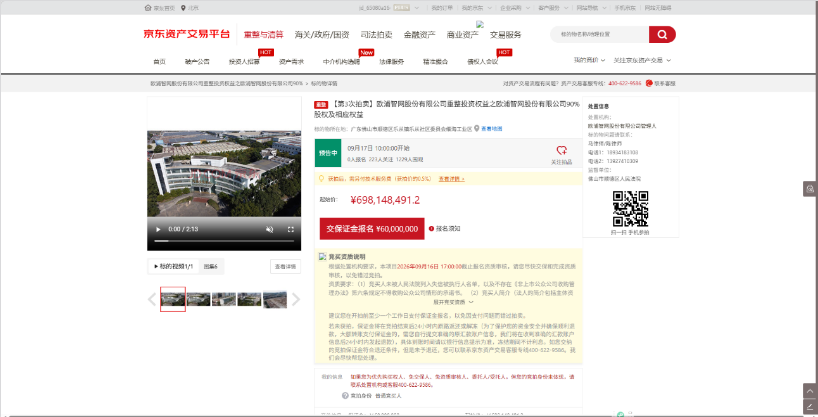Open the 手机京东 link
Screen dimensions: 818x417
pyautogui.click(x=625, y=8)
